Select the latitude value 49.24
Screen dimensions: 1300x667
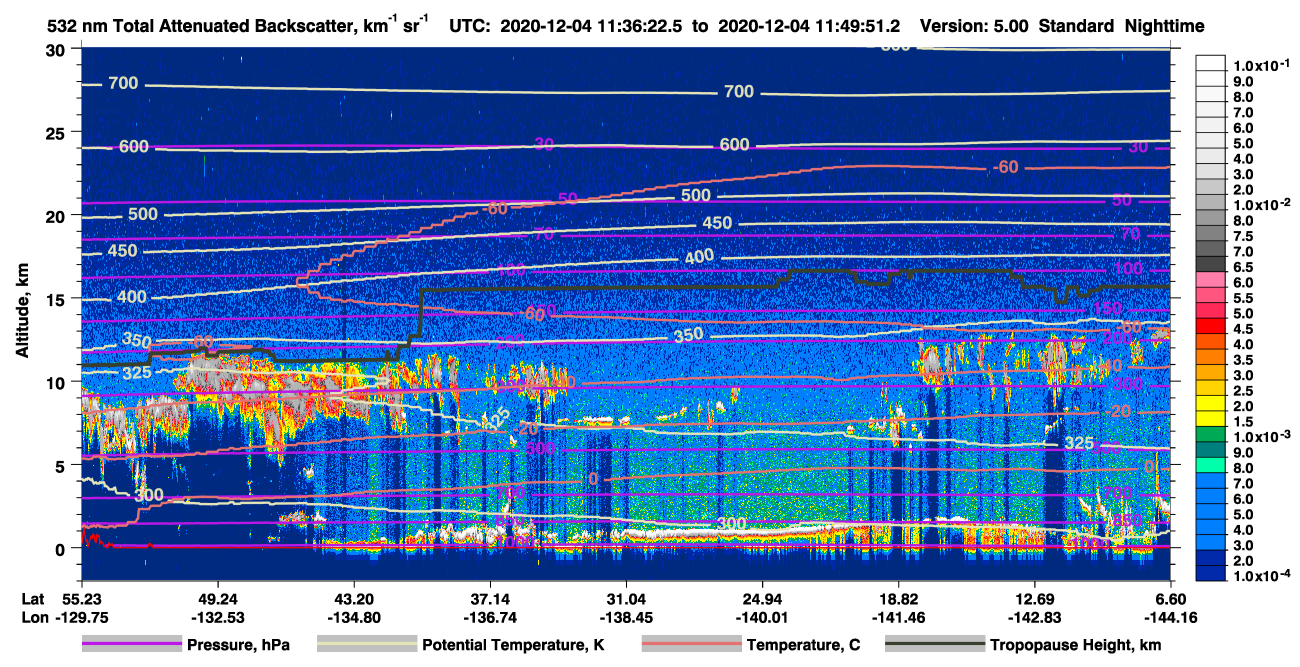pos(217,599)
